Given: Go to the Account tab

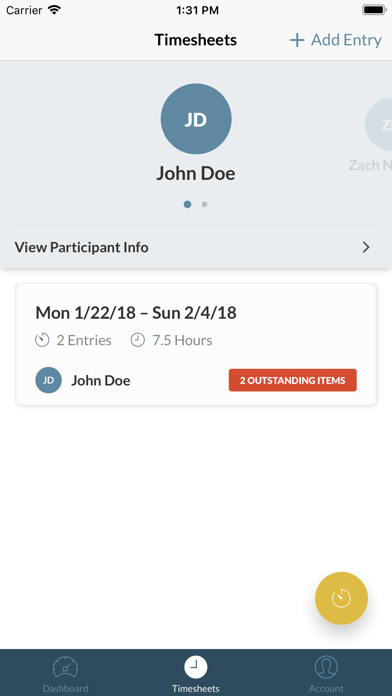Looking at the screenshot, I should (x=326, y=674).
